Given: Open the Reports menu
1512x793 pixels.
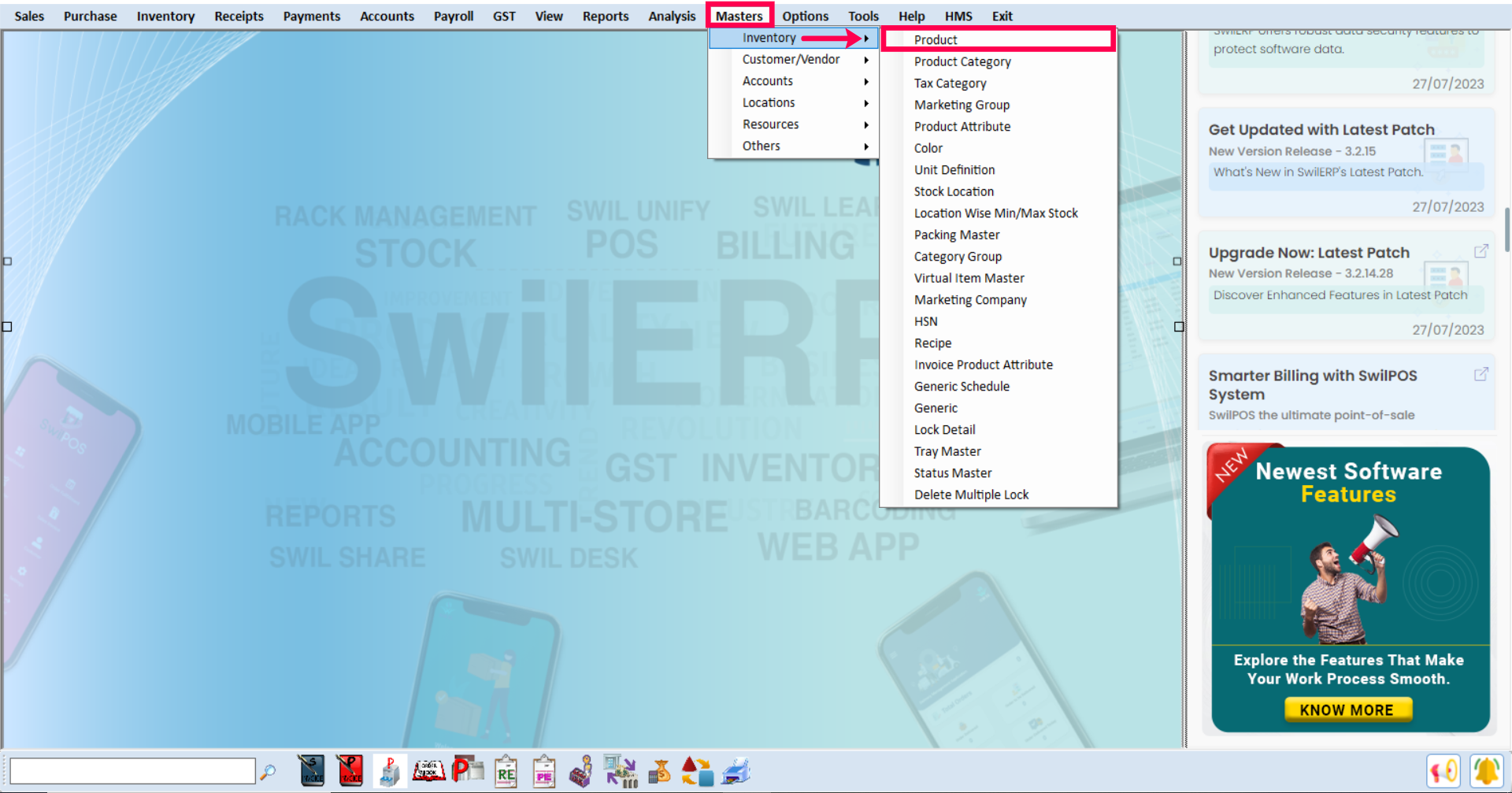Looking at the screenshot, I should click(606, 16).
